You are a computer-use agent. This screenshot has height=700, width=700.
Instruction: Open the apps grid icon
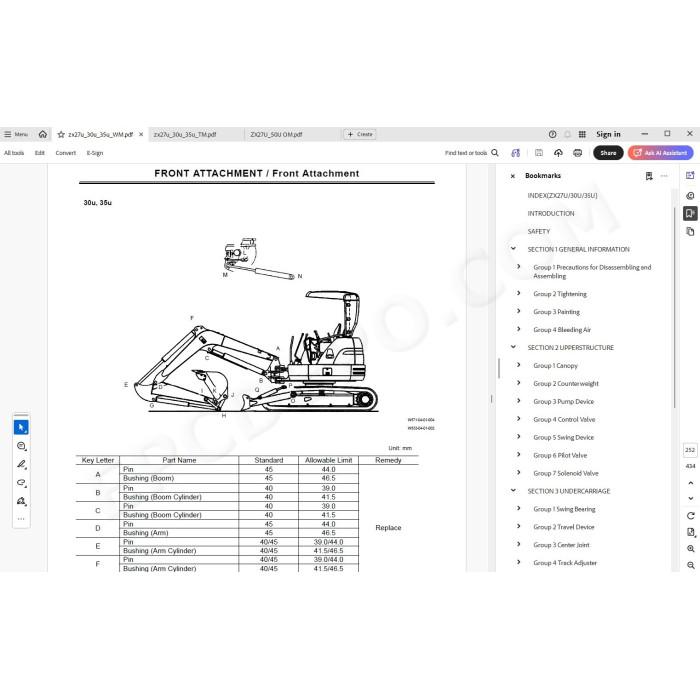pos(582,134)
